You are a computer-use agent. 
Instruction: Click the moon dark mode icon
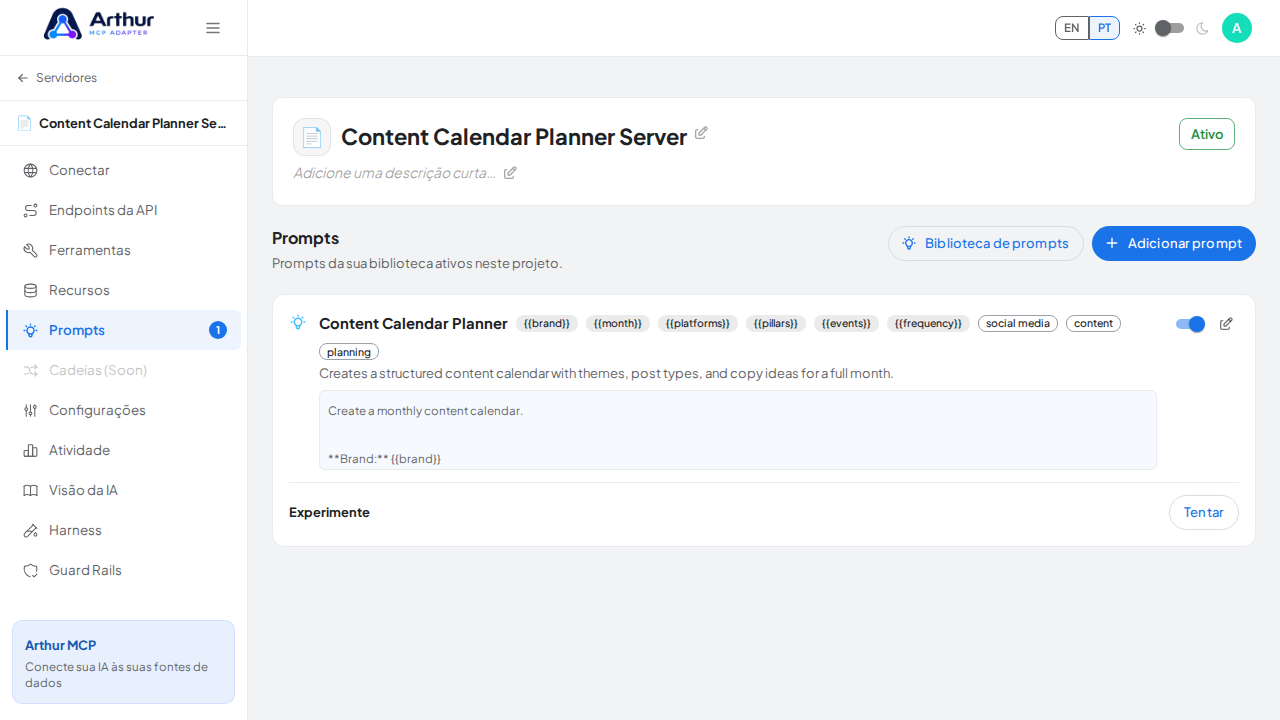[x=1202, y=28]
